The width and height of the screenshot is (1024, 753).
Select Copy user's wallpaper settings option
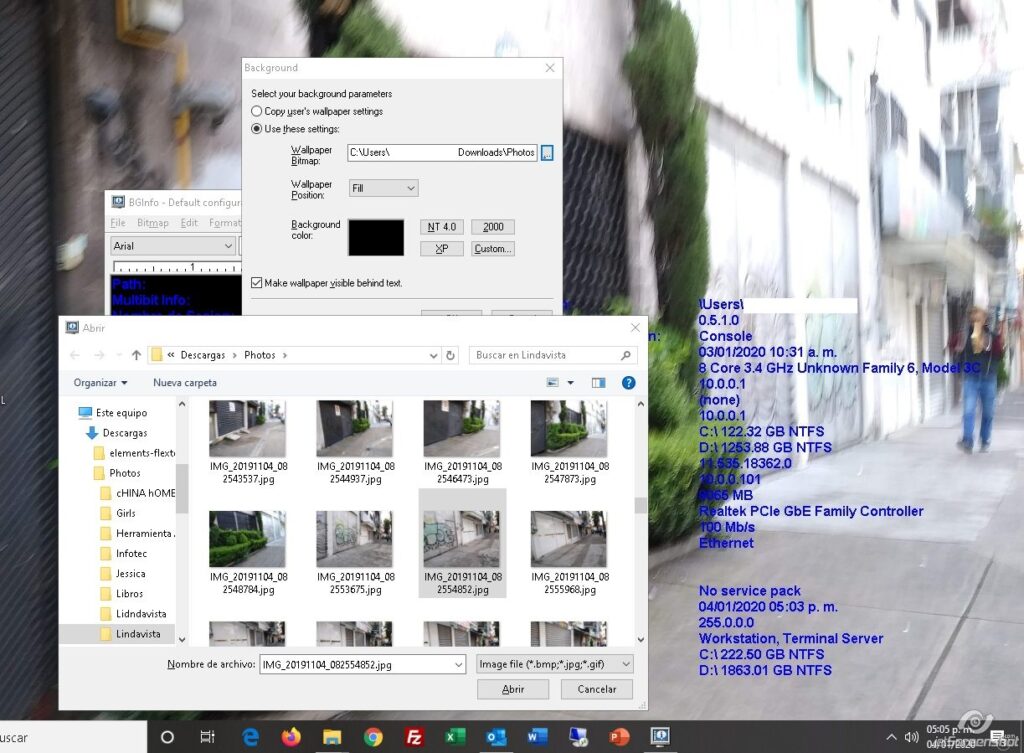(x=257, y=112)
